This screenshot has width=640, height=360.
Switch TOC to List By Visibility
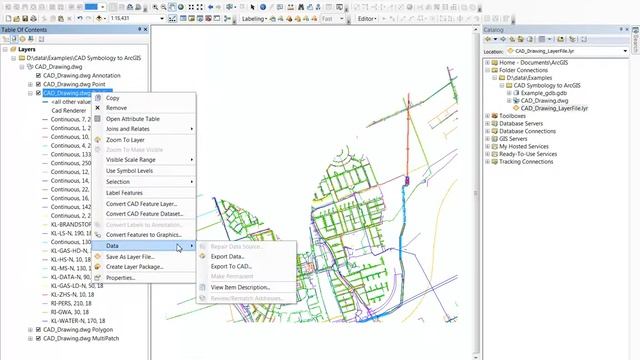pyautogui.click(x=22, y=39)
